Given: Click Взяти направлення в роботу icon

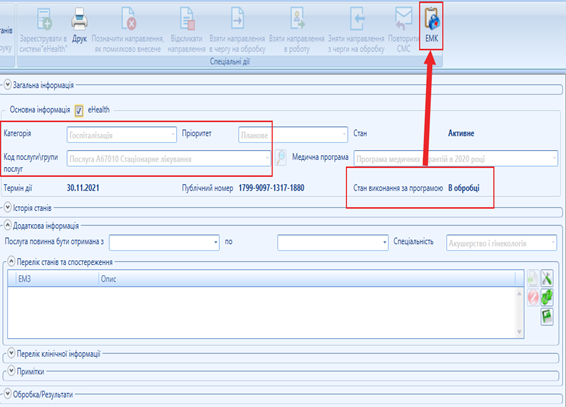Looking at the screenshot, I should [x=297, y=19].
